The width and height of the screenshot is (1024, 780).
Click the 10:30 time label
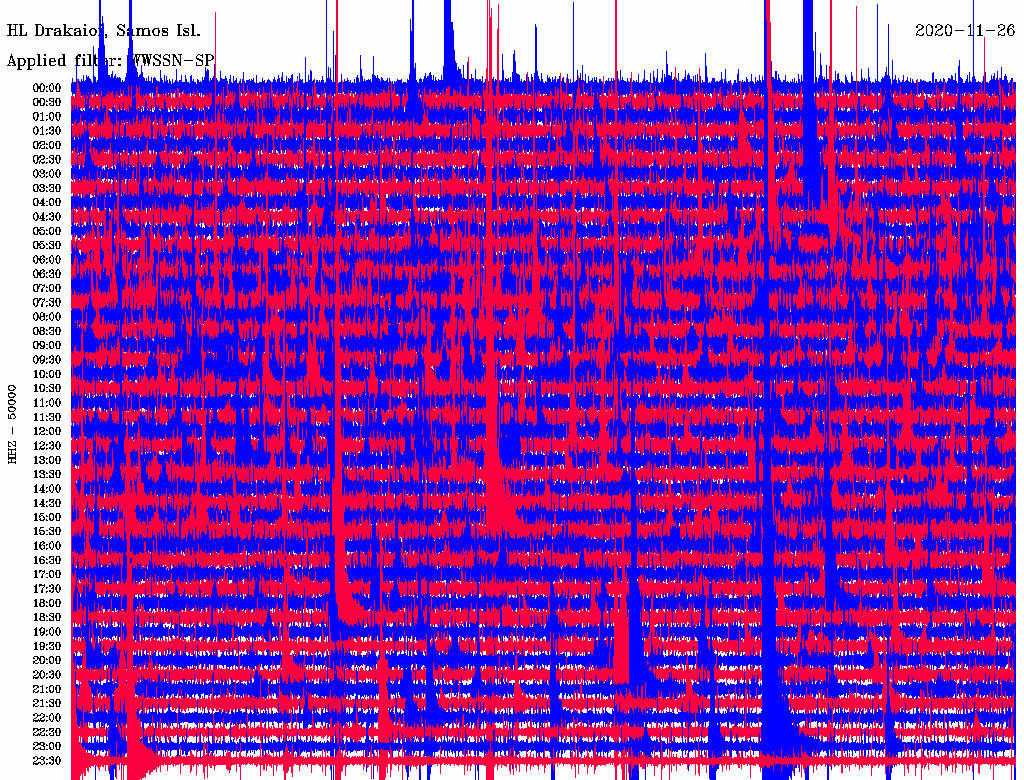(47, 389)
